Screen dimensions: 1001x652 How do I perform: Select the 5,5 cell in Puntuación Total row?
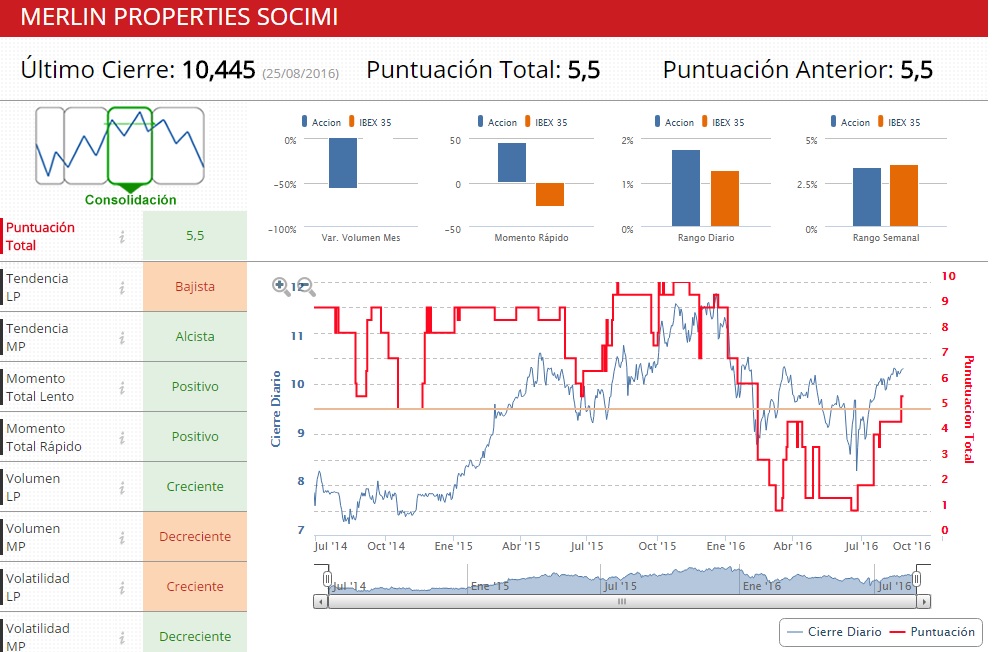tap(195, 236)
